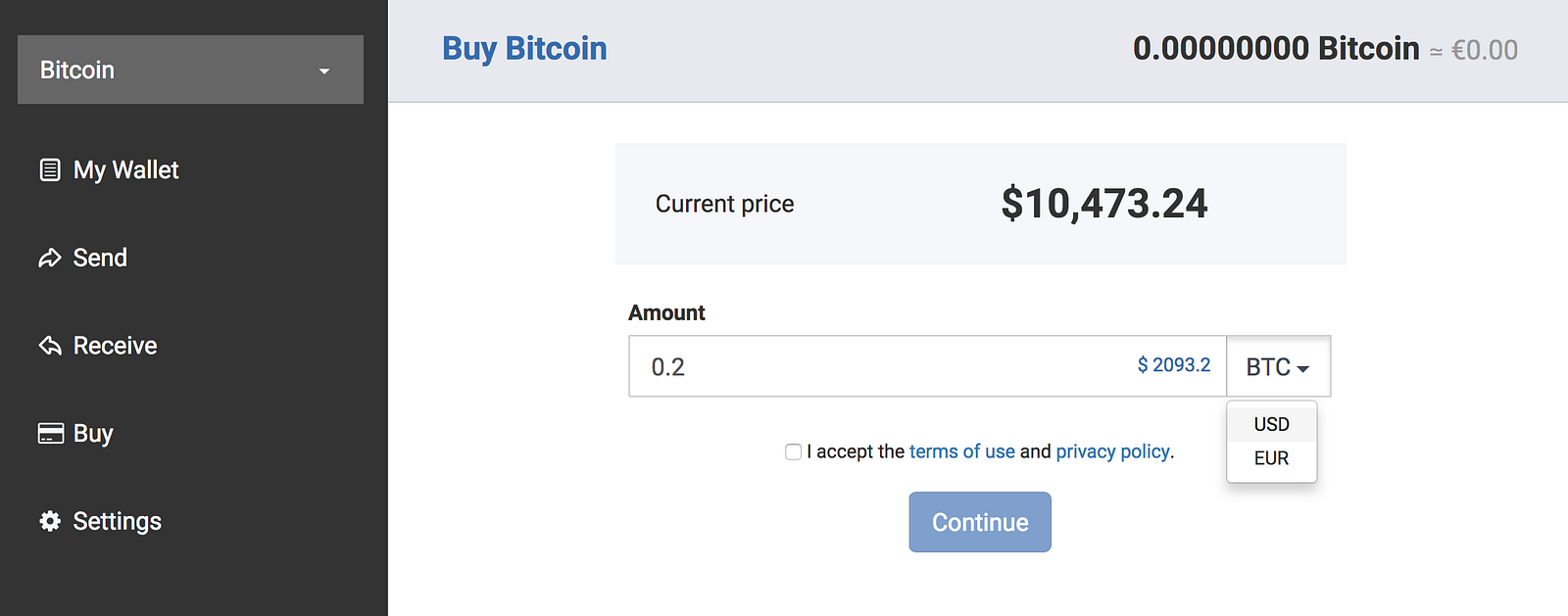Viewport: 1568px width, 616px height.
Task: Go to My Wallet label in sidebar
Action: (x=126, y=170)
